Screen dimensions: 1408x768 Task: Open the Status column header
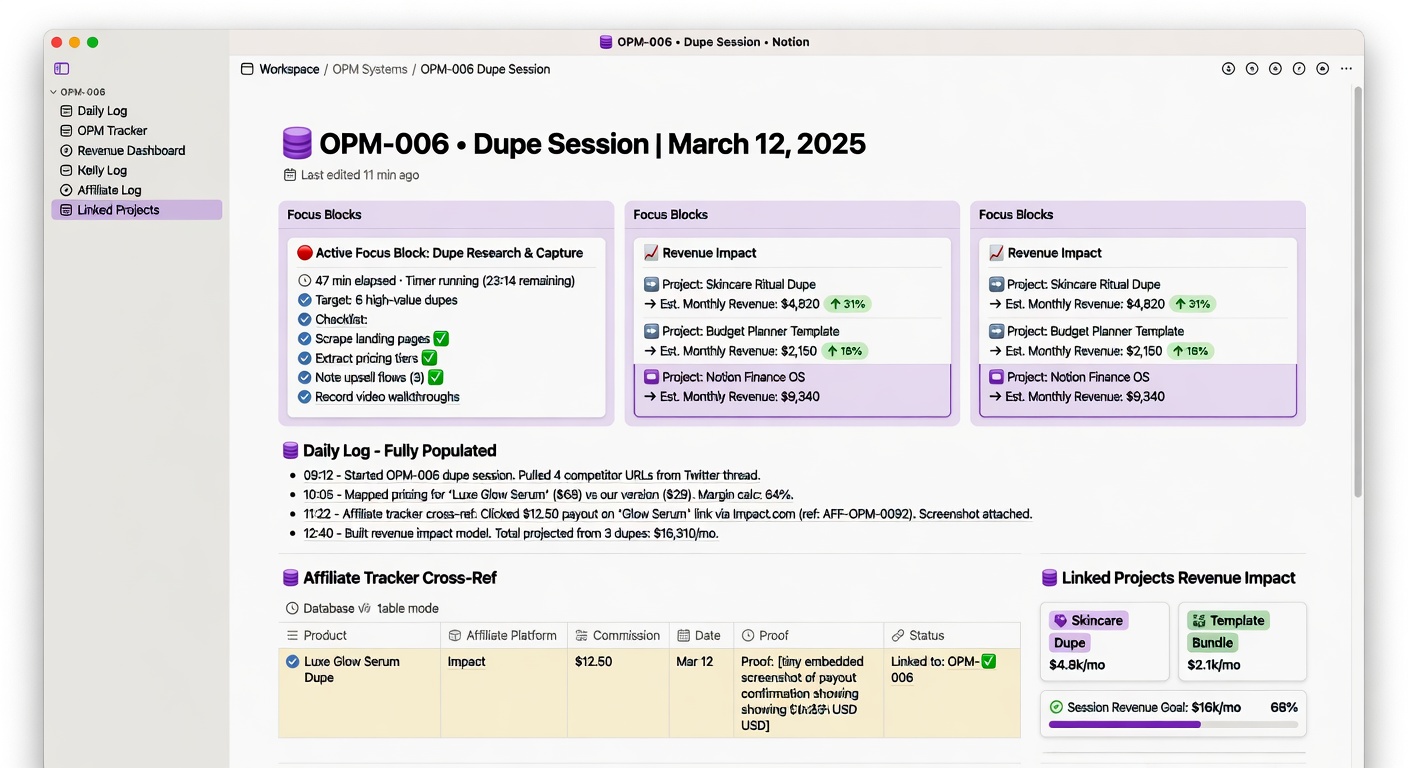tap(952, 635)
